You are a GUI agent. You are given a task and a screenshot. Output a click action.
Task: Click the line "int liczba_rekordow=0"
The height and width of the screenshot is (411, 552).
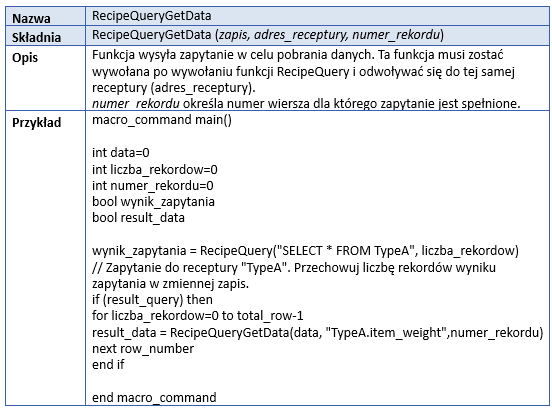(155, 170)
